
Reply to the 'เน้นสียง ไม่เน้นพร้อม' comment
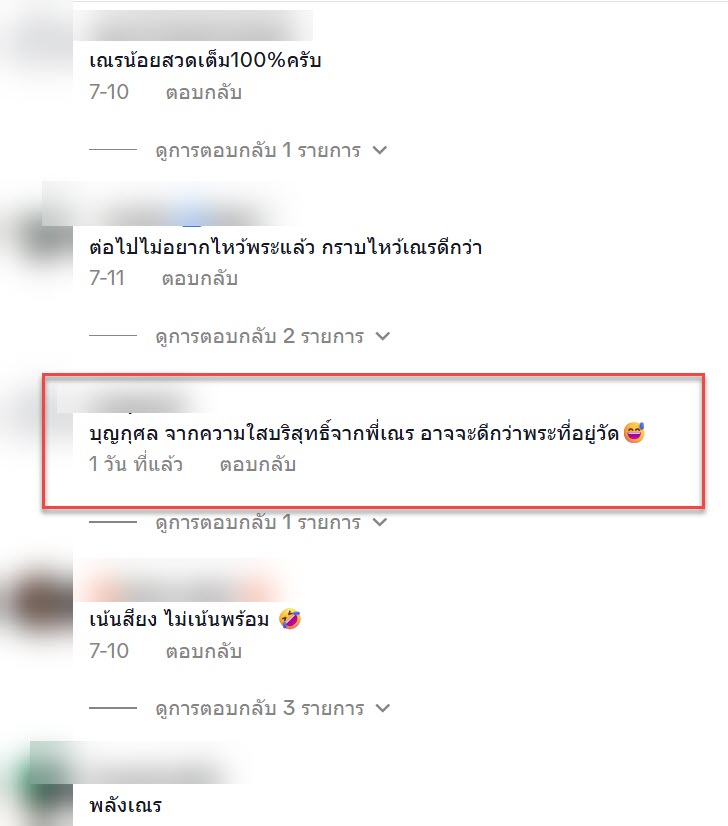[203, 652]
